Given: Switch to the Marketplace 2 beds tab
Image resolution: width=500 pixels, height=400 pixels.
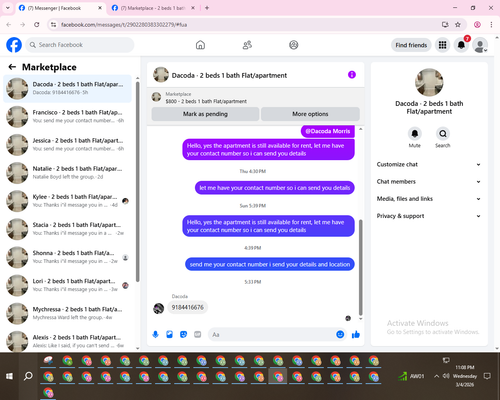Looking at the screenshot, I should tap(152, 8).
